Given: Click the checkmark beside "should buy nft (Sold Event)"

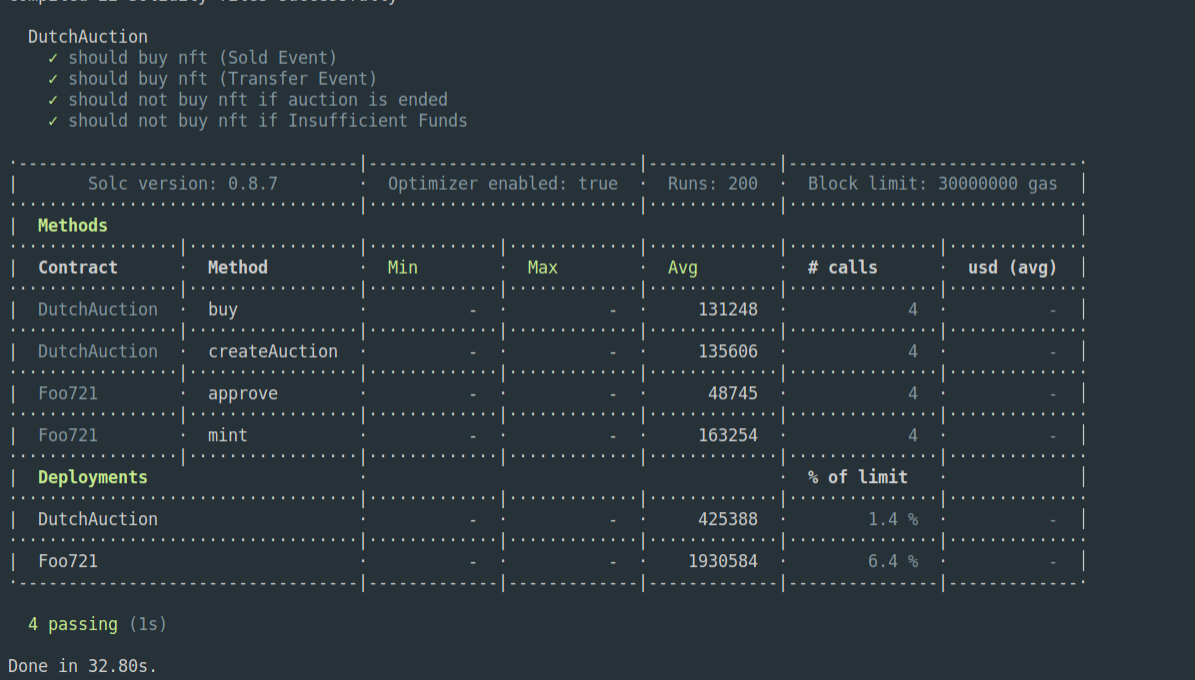Looking at the screenshot, I should (x=55, y=57).
